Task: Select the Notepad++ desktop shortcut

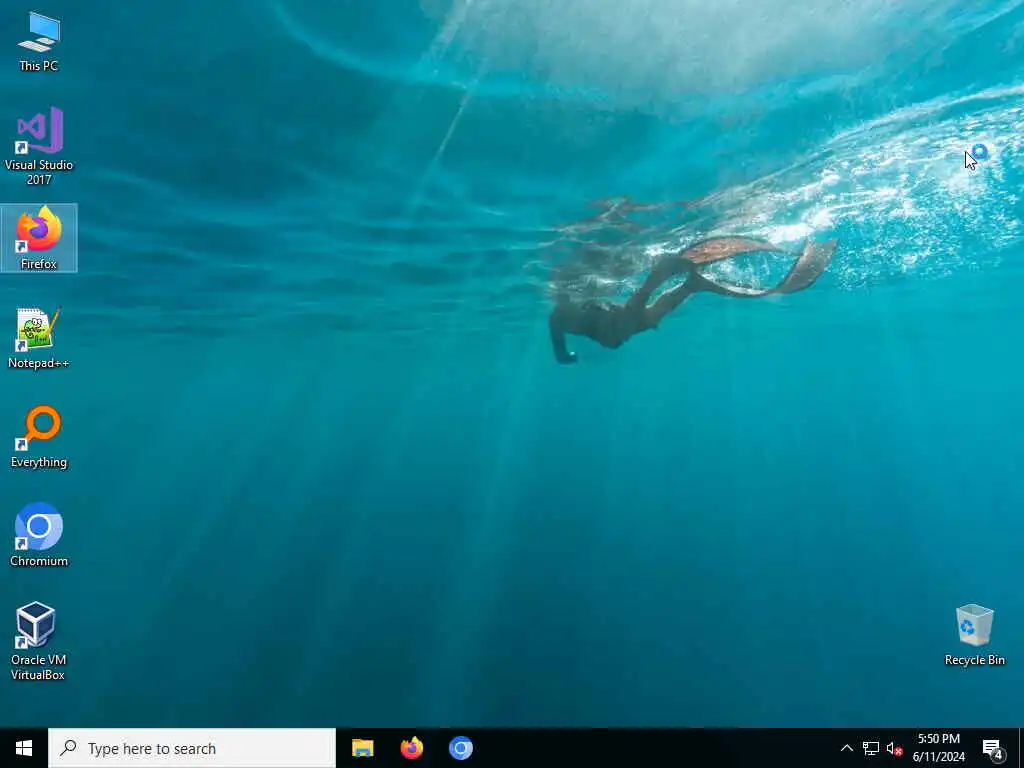Action: point(39,338)
